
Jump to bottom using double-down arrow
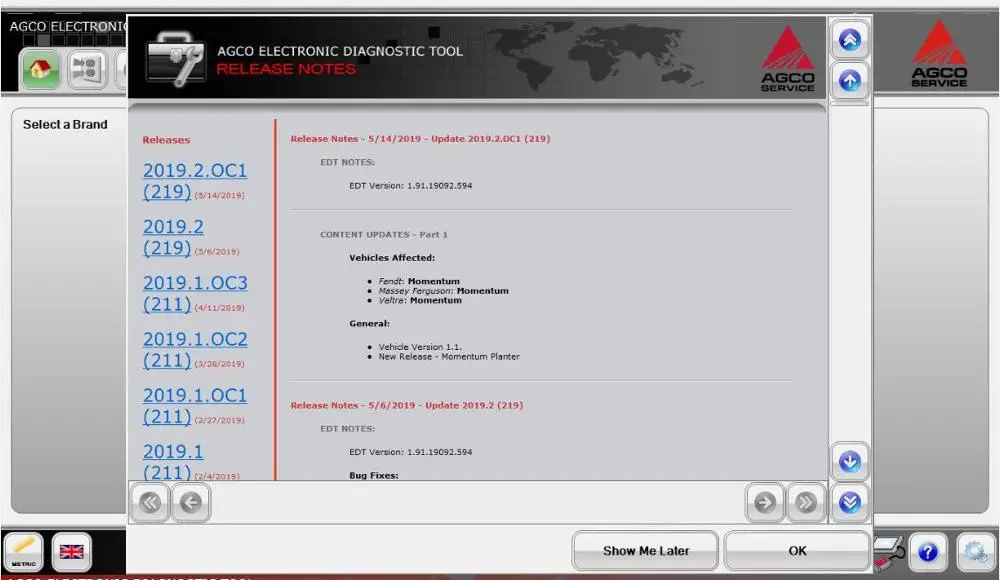click(849, 503)
